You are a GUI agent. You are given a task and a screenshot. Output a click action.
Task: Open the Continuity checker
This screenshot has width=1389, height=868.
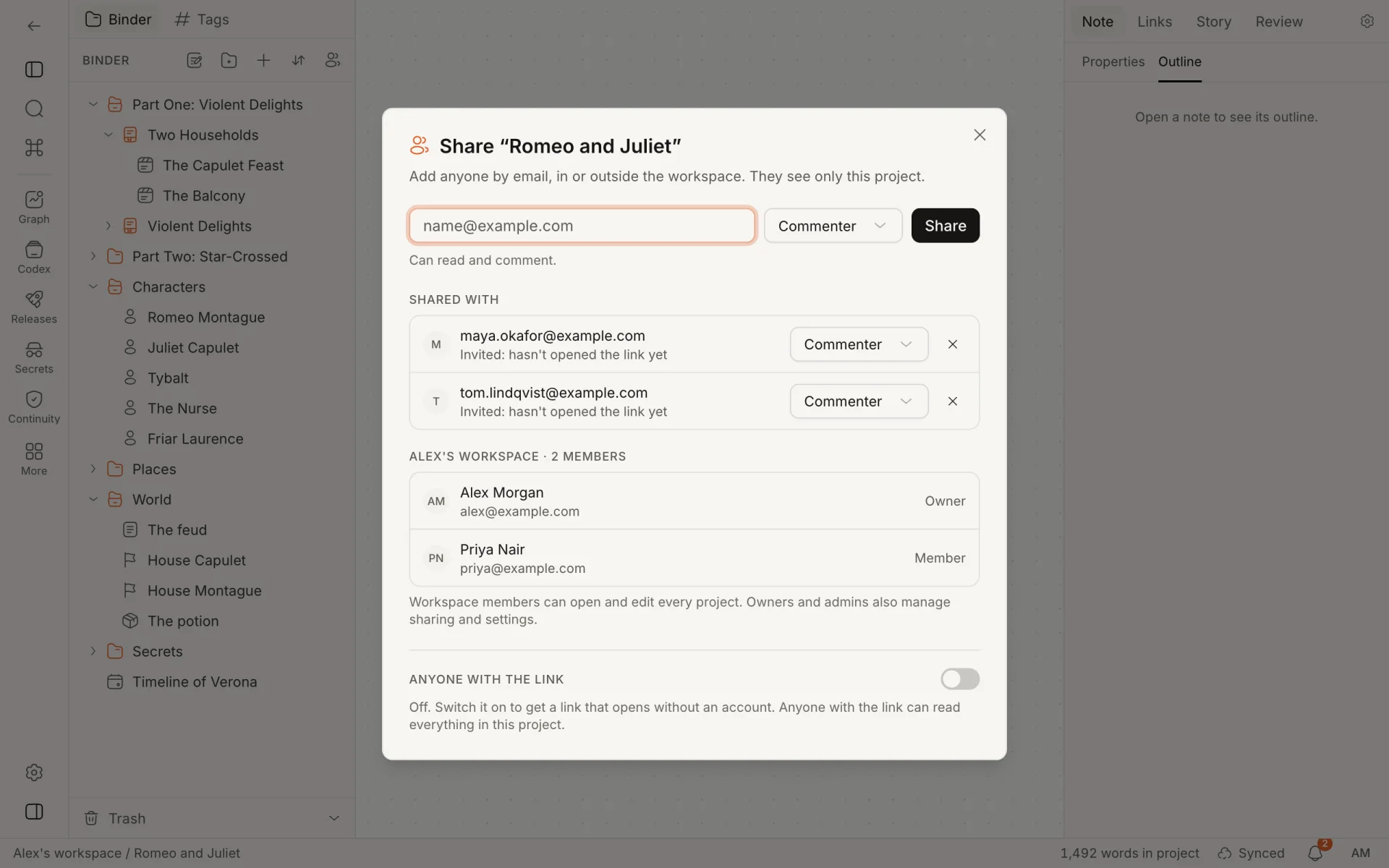[34, 407]
